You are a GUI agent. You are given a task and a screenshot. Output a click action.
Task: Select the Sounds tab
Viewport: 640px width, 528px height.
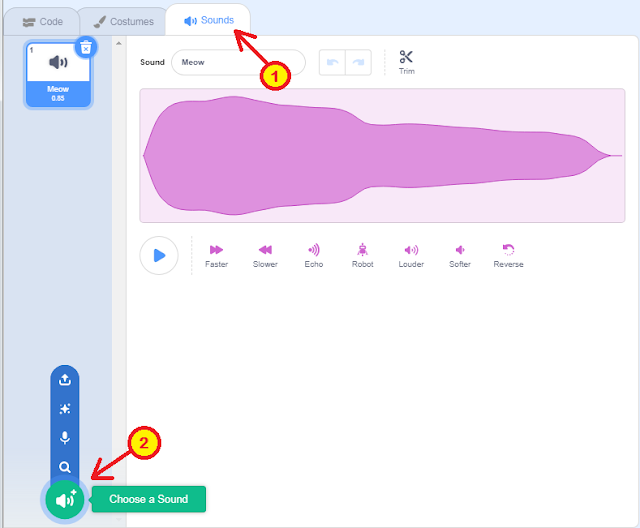click(208, 20)
